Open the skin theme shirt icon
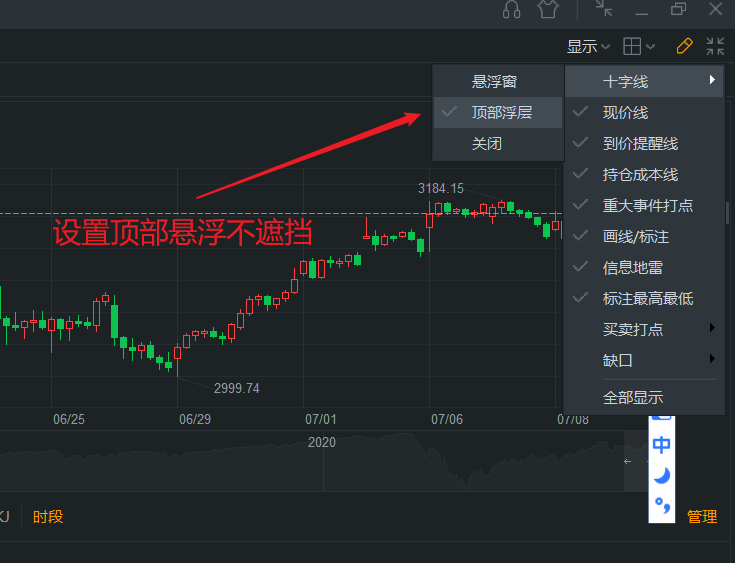The width and height of the screenshot is (735, 563). [x=548, y=9]
